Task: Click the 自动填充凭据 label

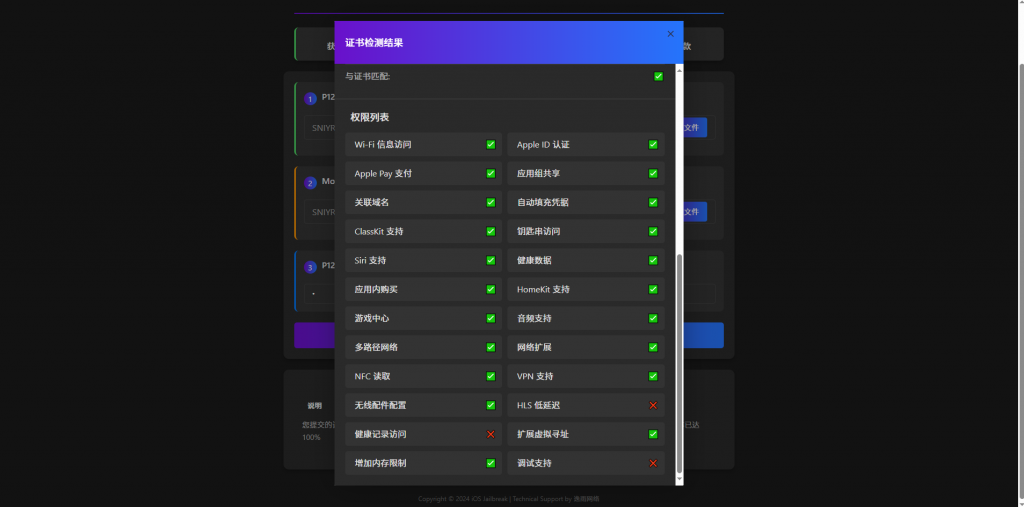Action: click(x=543, y=203)
